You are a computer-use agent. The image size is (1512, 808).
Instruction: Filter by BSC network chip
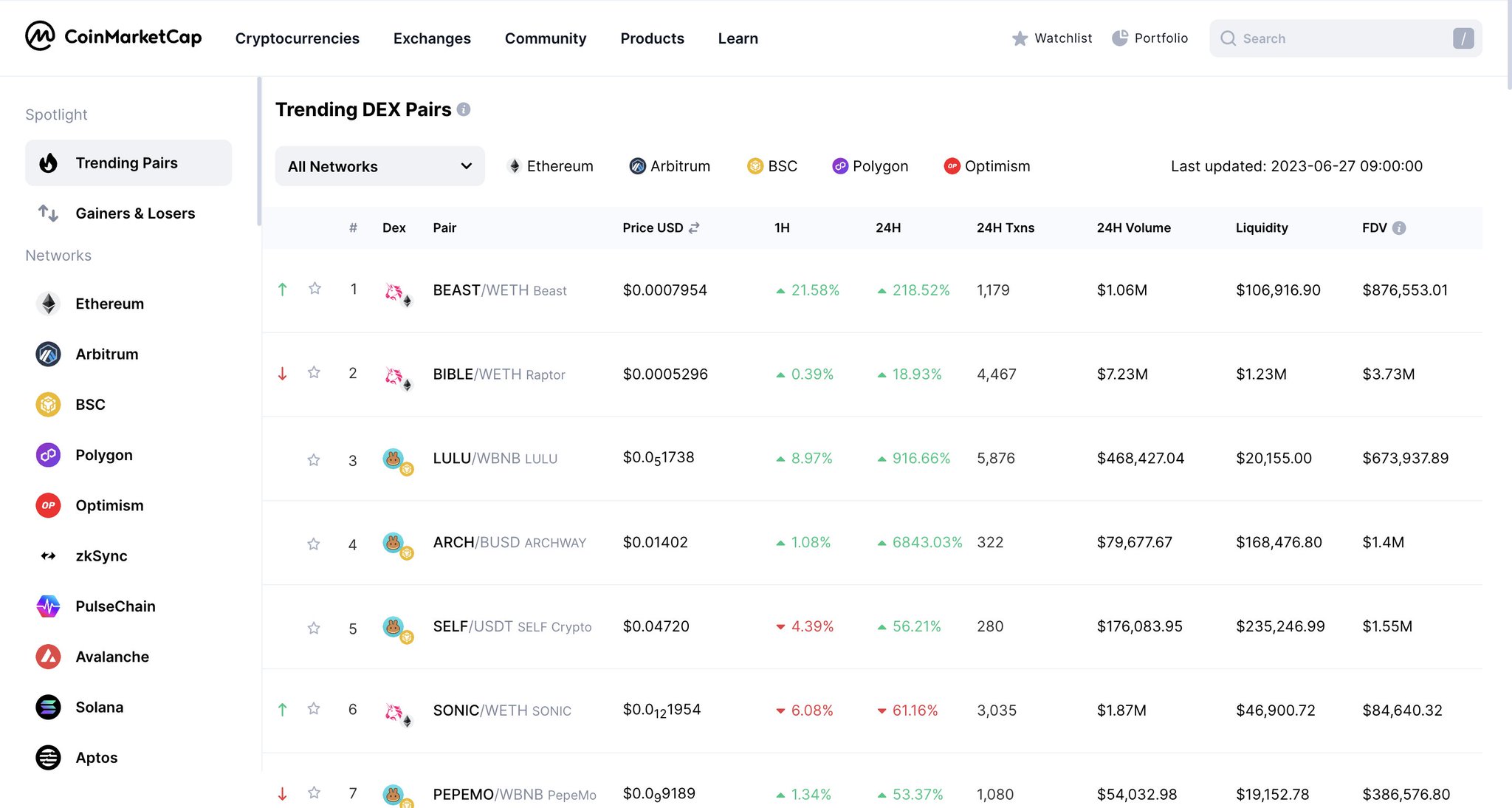pos(772,166)
